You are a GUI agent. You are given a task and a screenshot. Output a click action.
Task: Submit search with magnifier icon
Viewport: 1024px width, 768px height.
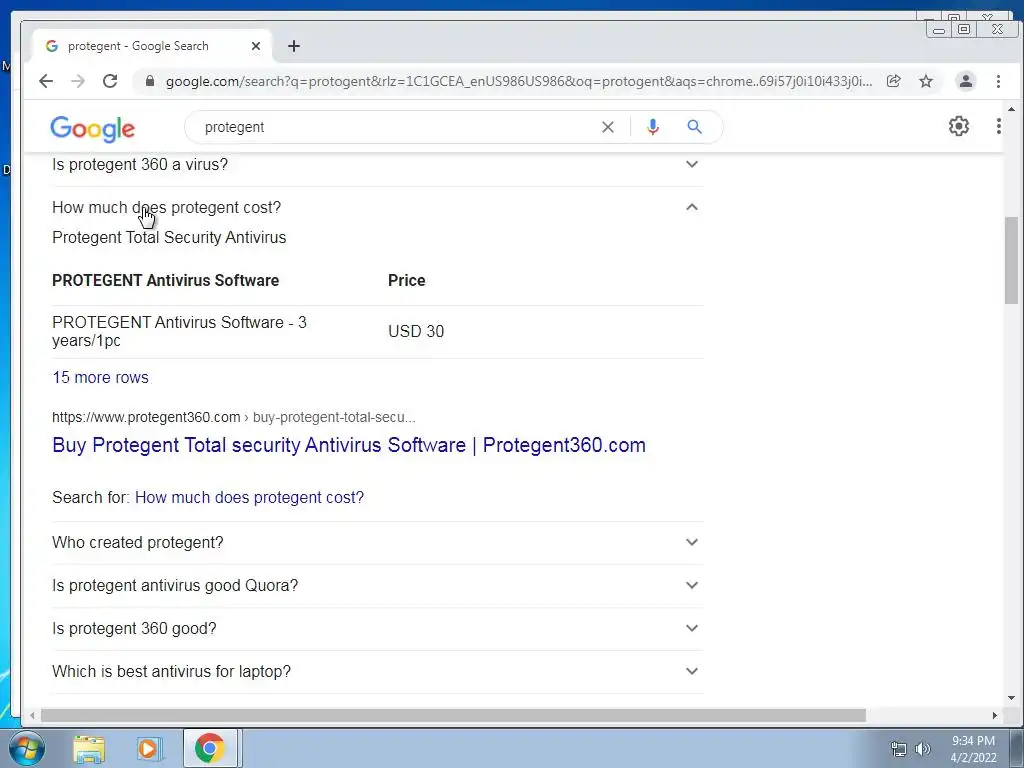694,127
